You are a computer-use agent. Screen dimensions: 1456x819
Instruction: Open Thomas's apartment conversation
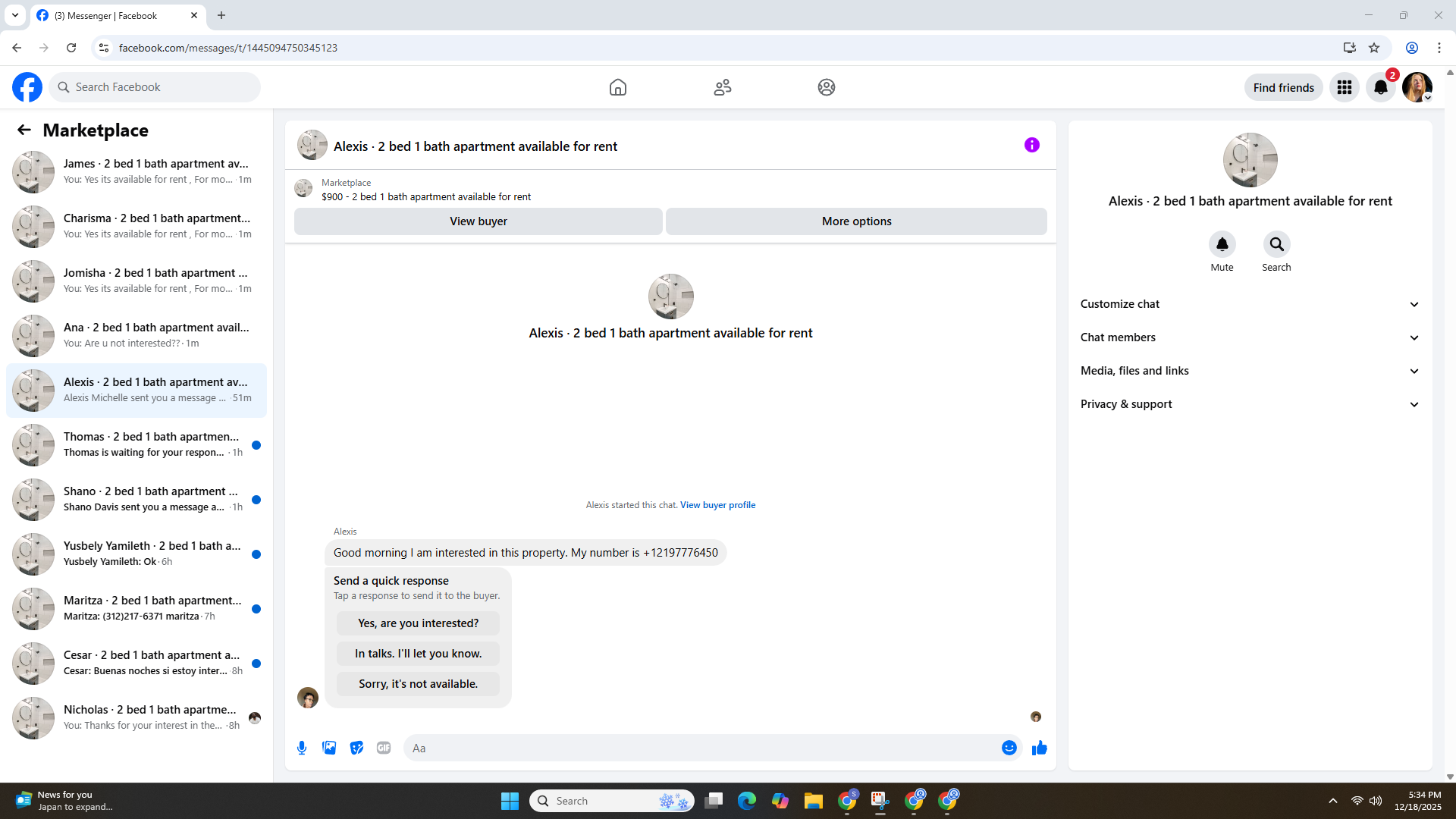(x=136, y=444)
